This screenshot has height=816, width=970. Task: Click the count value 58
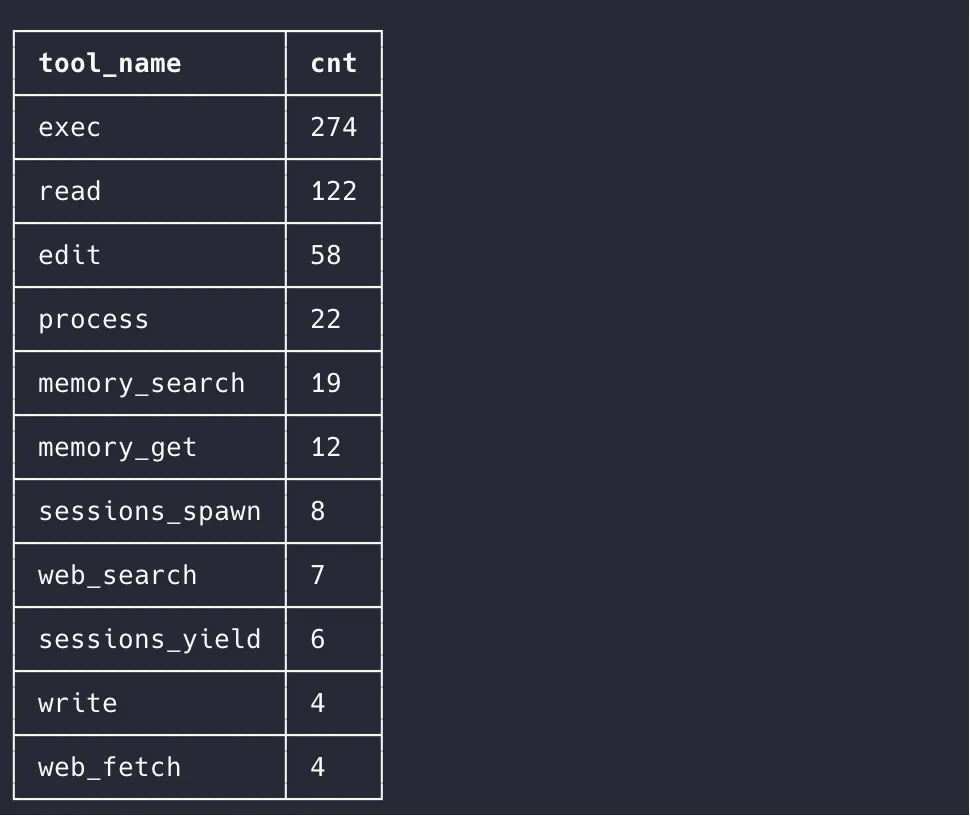click(326, 256)
